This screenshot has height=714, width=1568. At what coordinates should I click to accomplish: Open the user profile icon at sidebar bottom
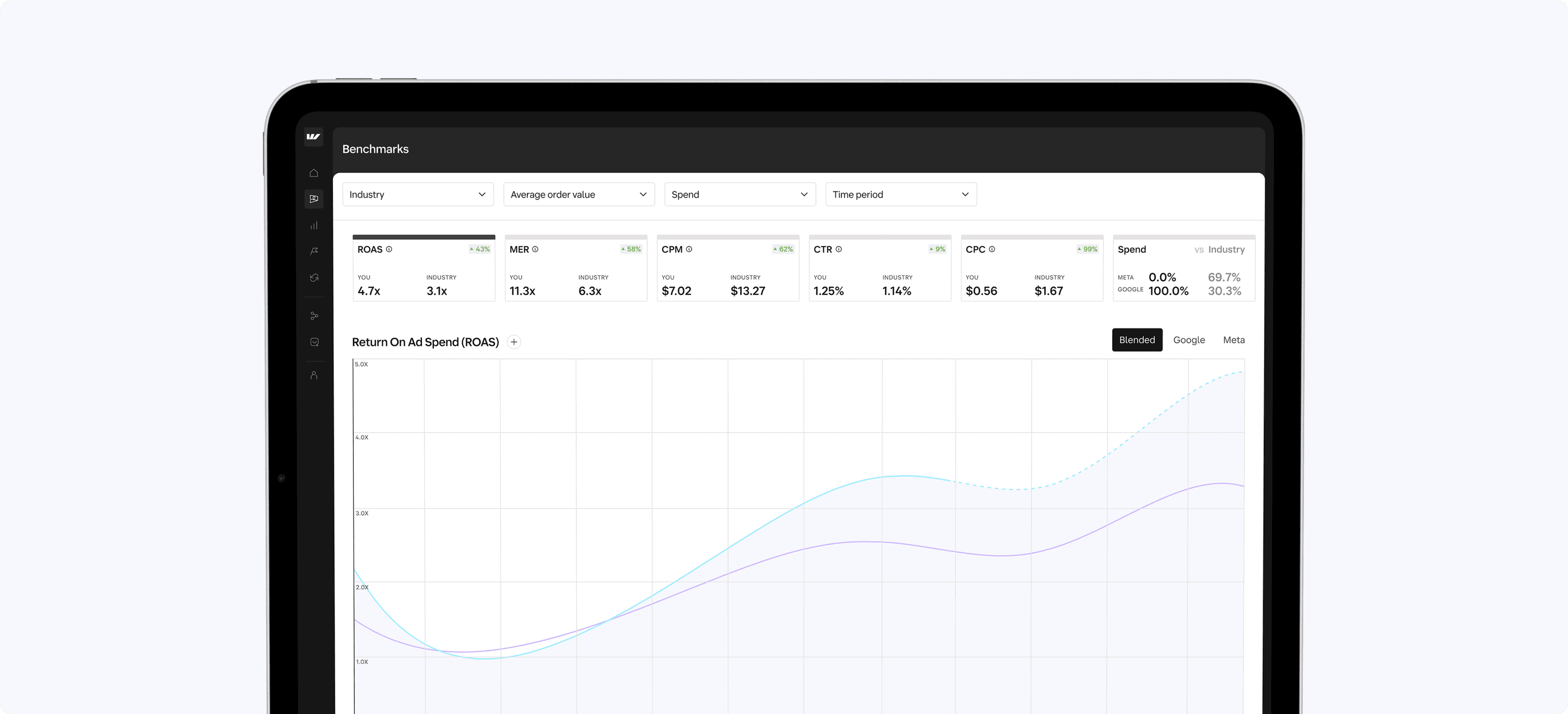click(x=314, y=375)
